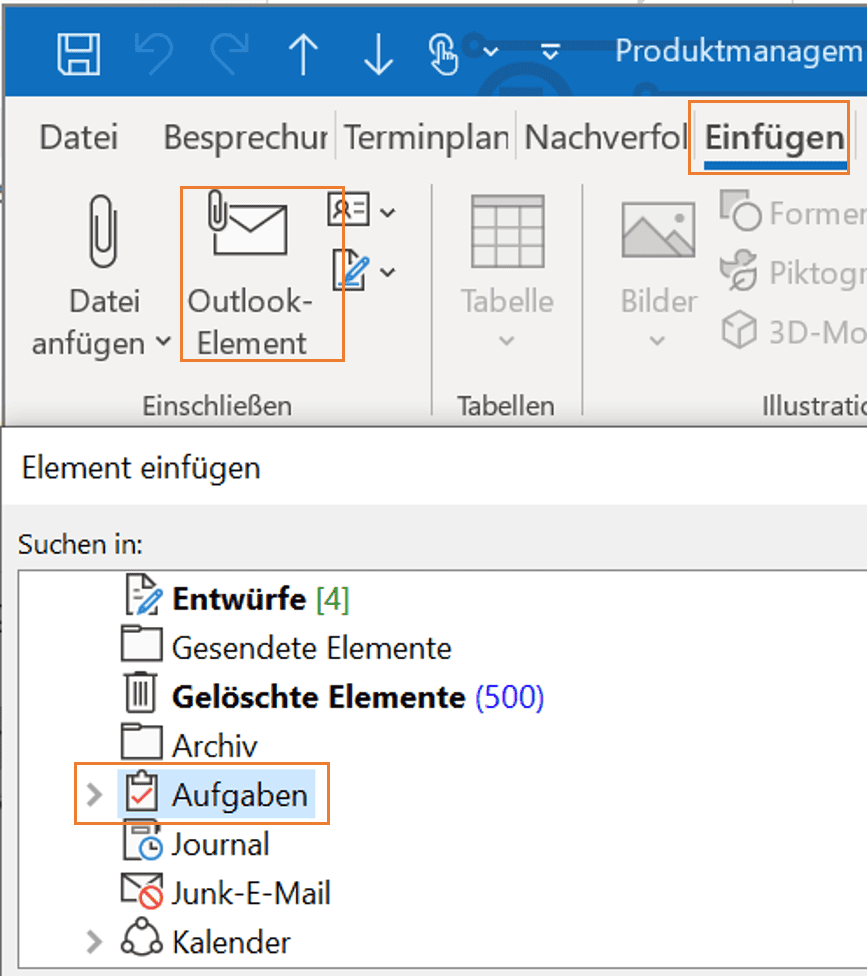Open the Datei tab
This screenshot has width=867, height=976.
[x=78, y=137]
